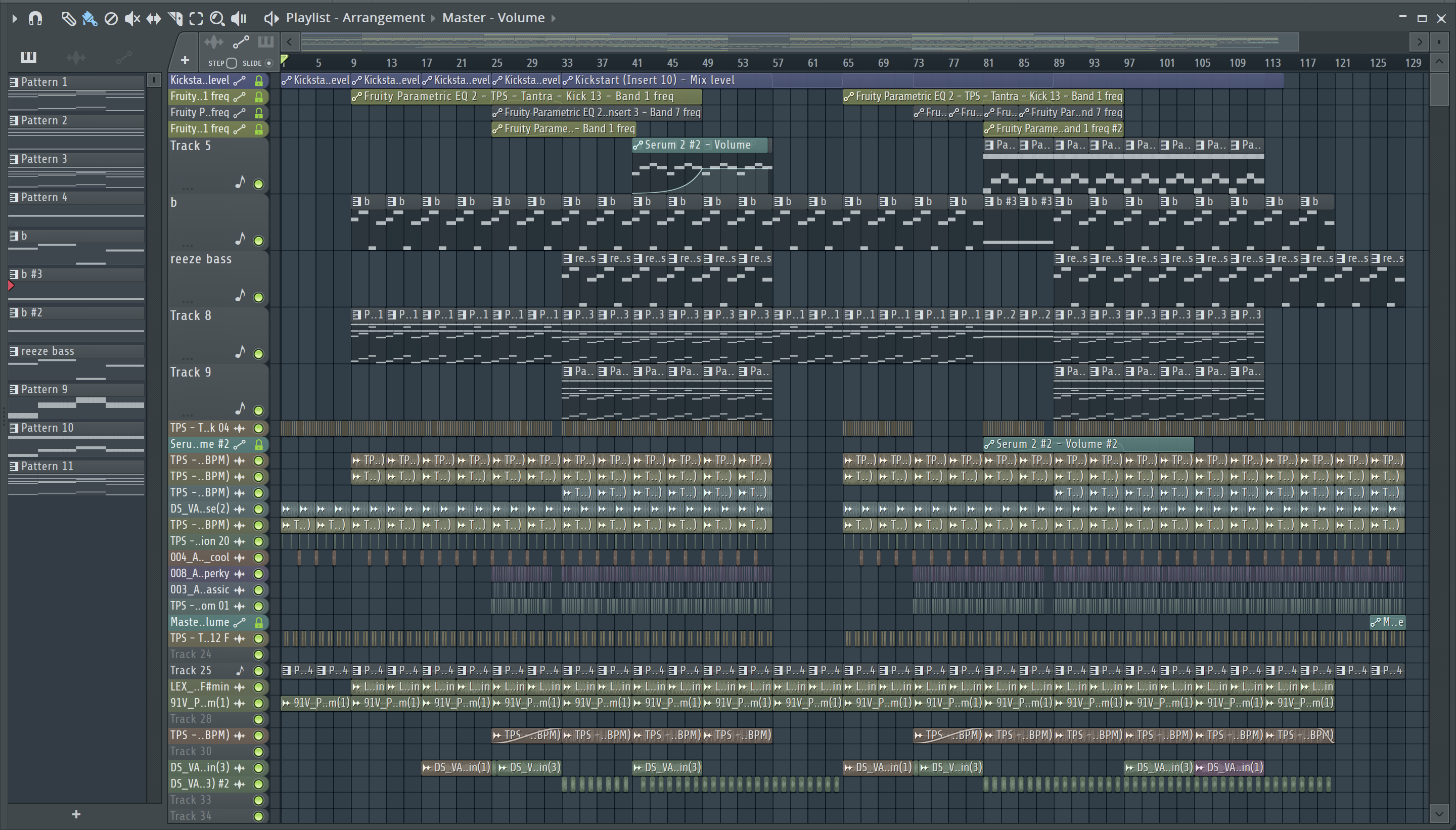This screenshot has width=1456, height=830.
Task: Mute Track 5 with its green LED
Action: [259, 184]
